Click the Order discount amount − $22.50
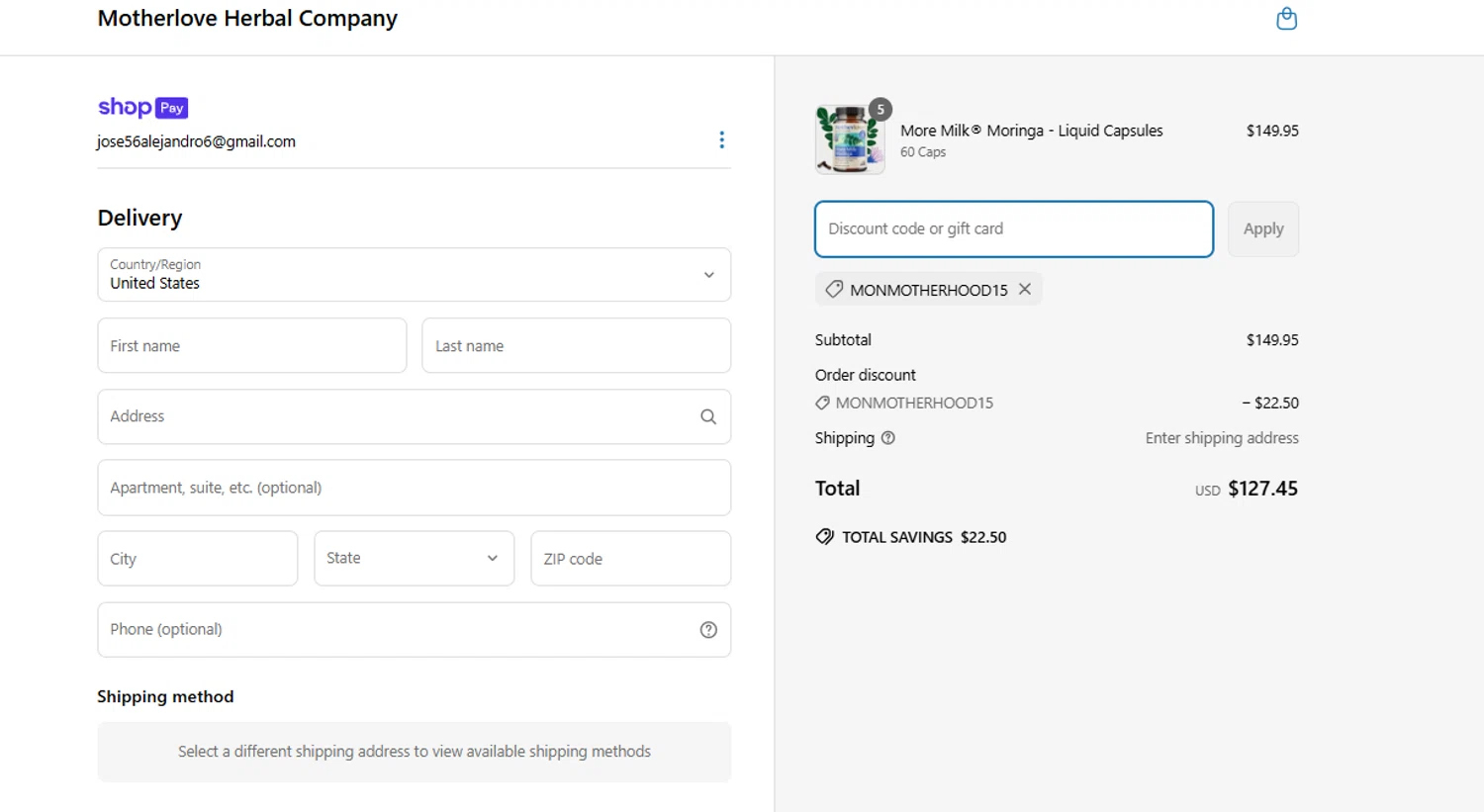Viewport: 1484px width, 812px height. pyautogui.click(x=1270, y=403)
